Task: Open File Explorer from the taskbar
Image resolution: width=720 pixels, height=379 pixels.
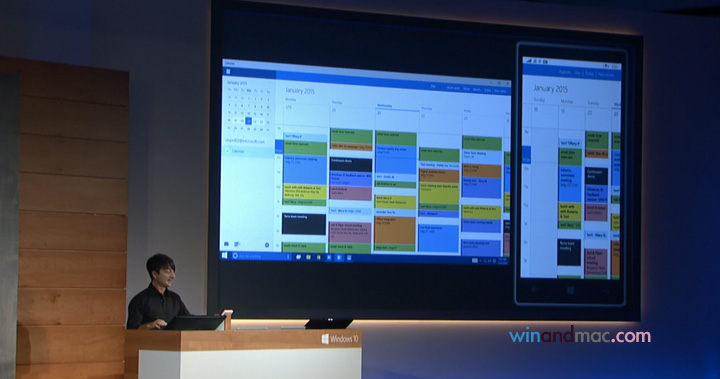Action: (x=309, y=257)
